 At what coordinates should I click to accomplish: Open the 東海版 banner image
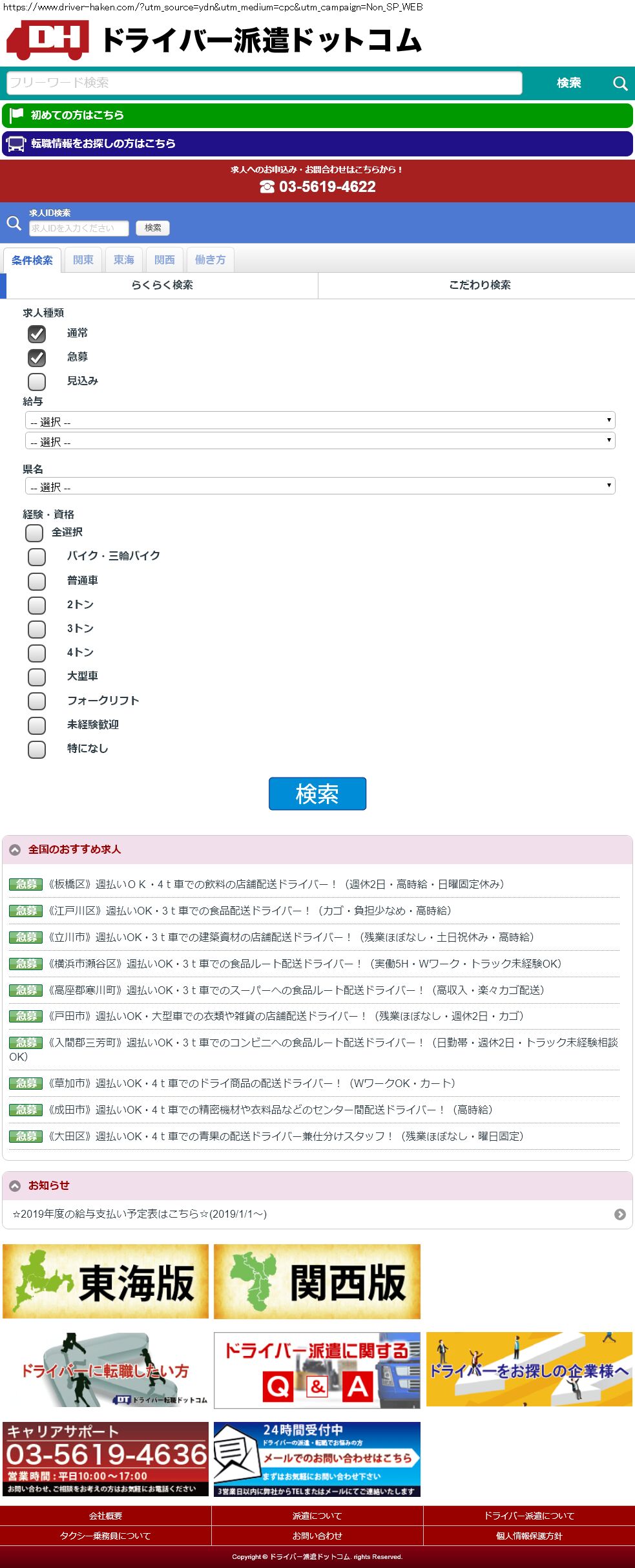[x=106, y=1282]
